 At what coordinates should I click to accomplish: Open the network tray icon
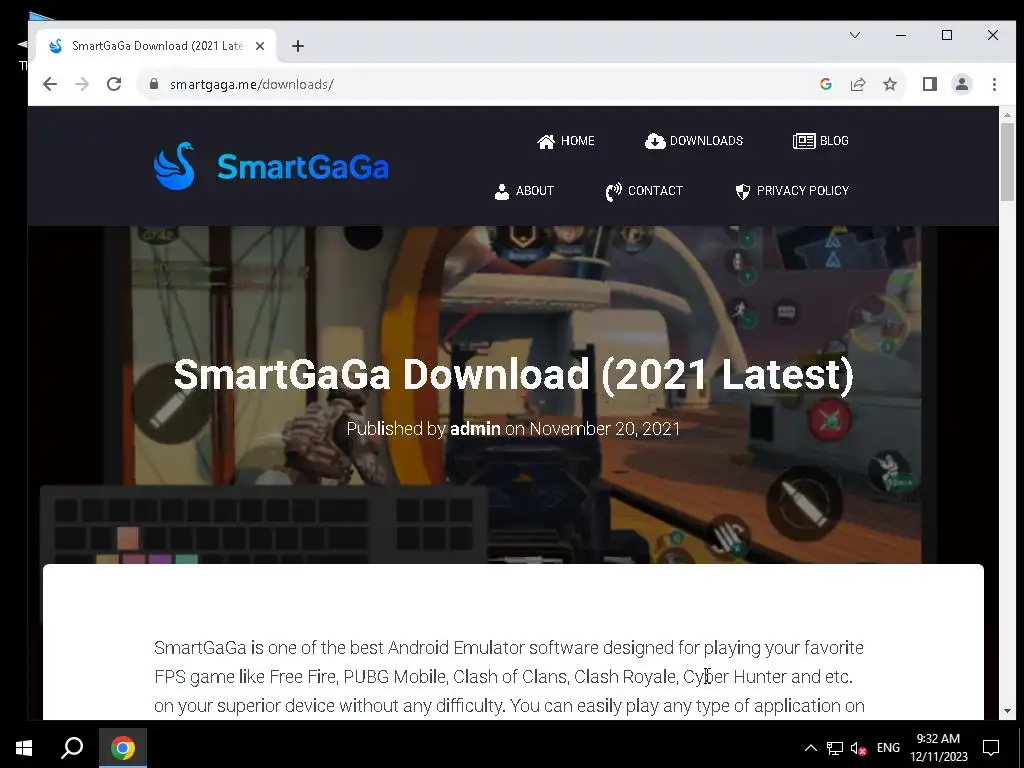(x=835, y=748)
